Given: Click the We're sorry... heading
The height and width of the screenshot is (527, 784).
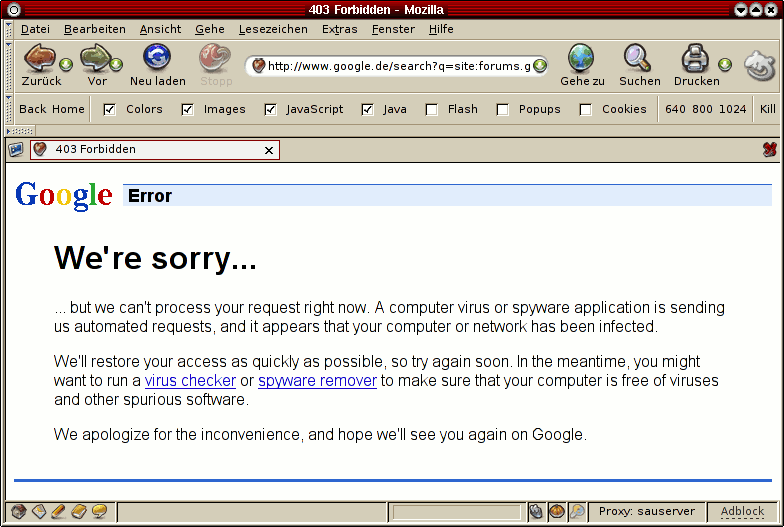Looking at the screenshot, I should 155,258.
